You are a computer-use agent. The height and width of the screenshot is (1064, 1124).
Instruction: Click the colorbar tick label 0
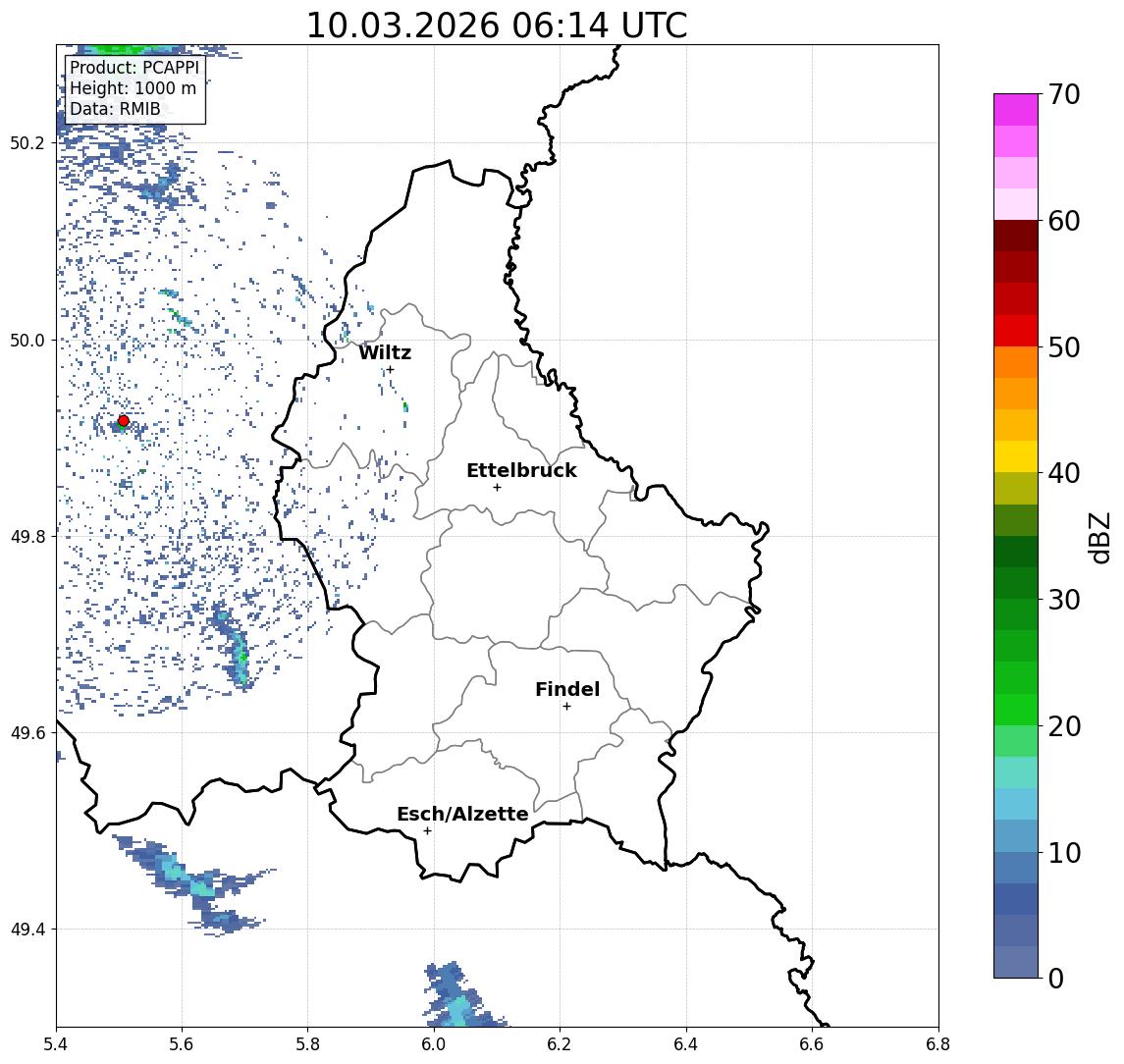click(x=1055, y=978)
